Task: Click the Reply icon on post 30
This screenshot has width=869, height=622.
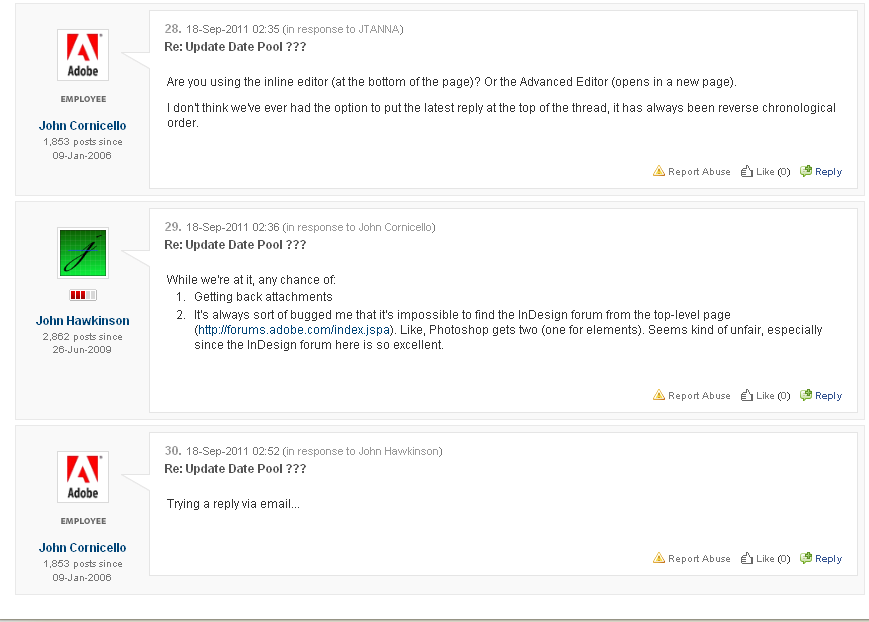Action: 805,558
